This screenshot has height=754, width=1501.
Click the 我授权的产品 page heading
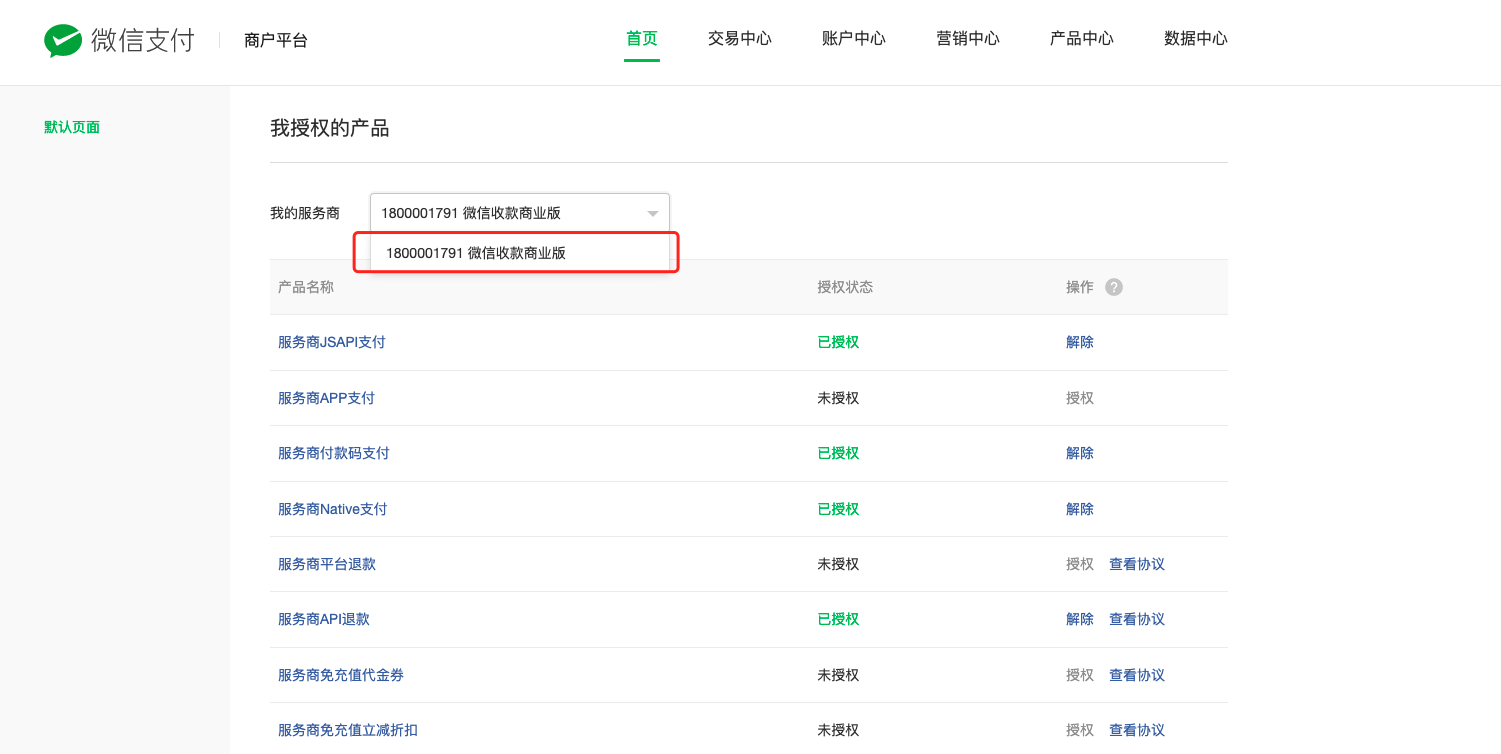coord(329,128)
